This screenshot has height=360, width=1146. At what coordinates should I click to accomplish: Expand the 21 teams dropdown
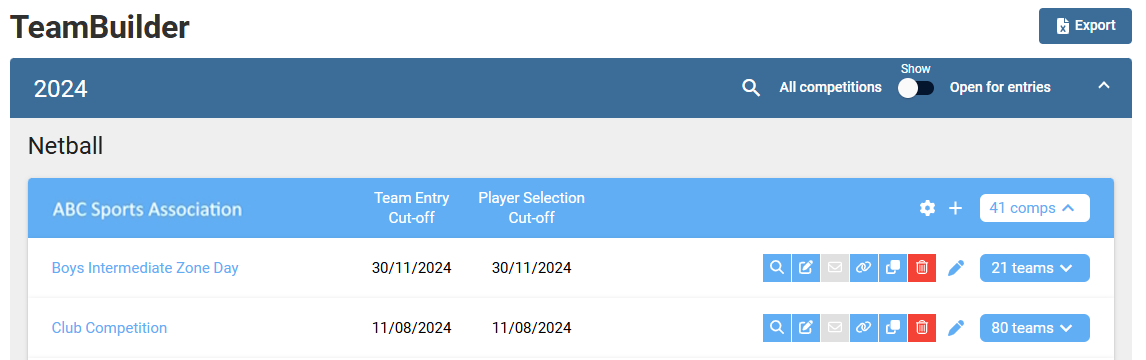[1034, 268]
